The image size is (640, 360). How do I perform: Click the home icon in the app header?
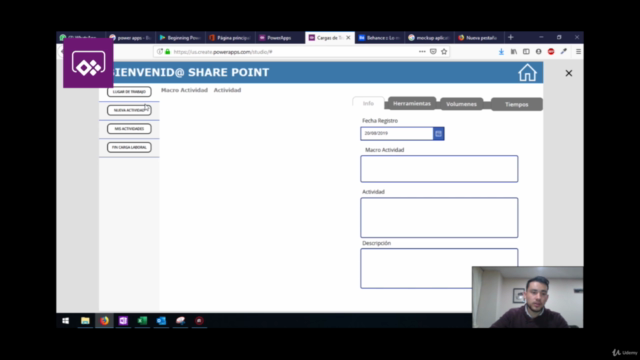[527, 73]
